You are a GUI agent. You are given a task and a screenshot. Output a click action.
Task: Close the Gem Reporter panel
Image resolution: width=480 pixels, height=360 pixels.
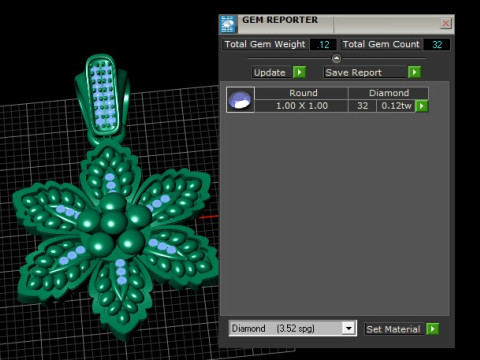click(446, 23)
